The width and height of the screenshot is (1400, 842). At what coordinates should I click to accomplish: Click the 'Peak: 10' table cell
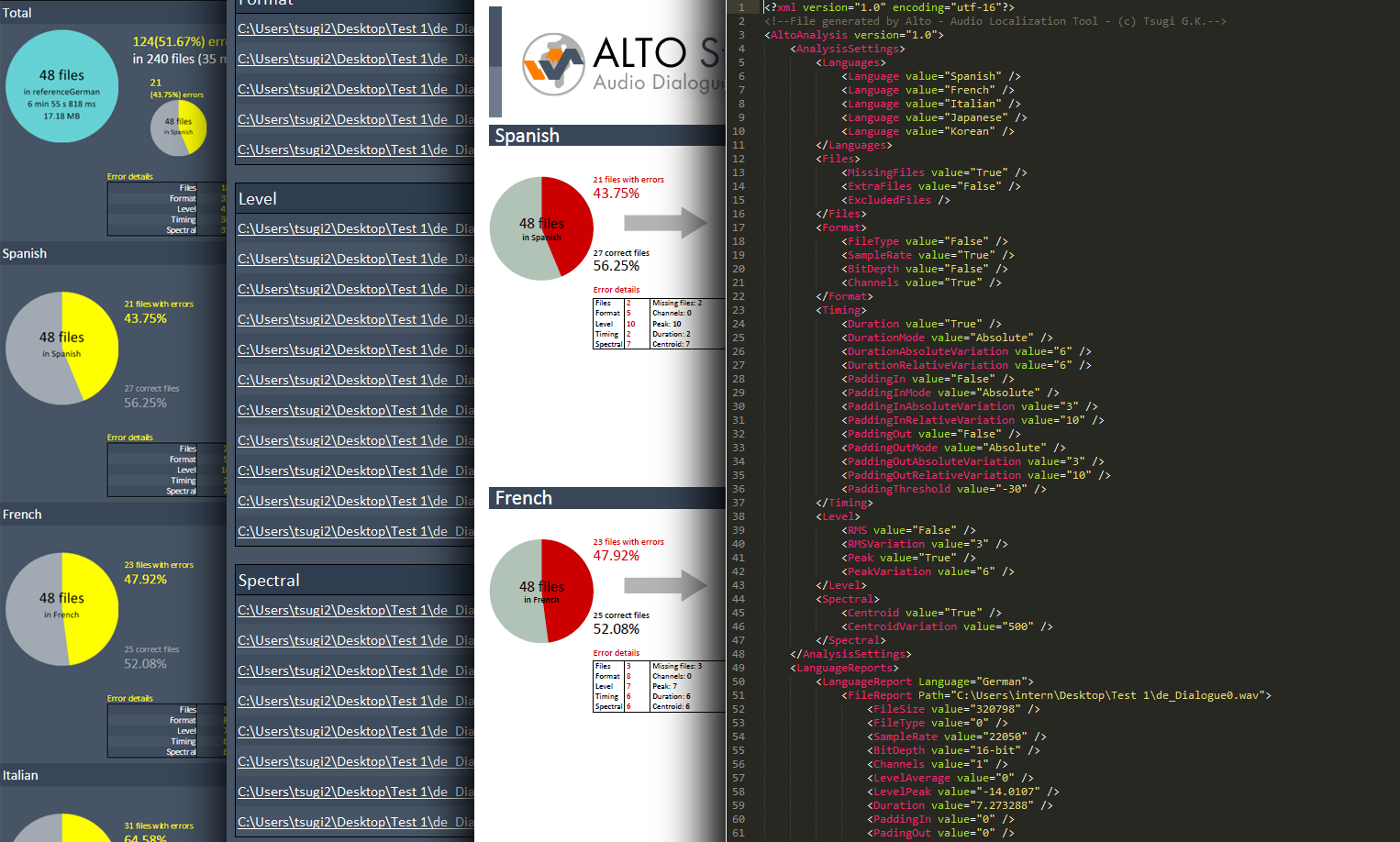click(667, 324)
